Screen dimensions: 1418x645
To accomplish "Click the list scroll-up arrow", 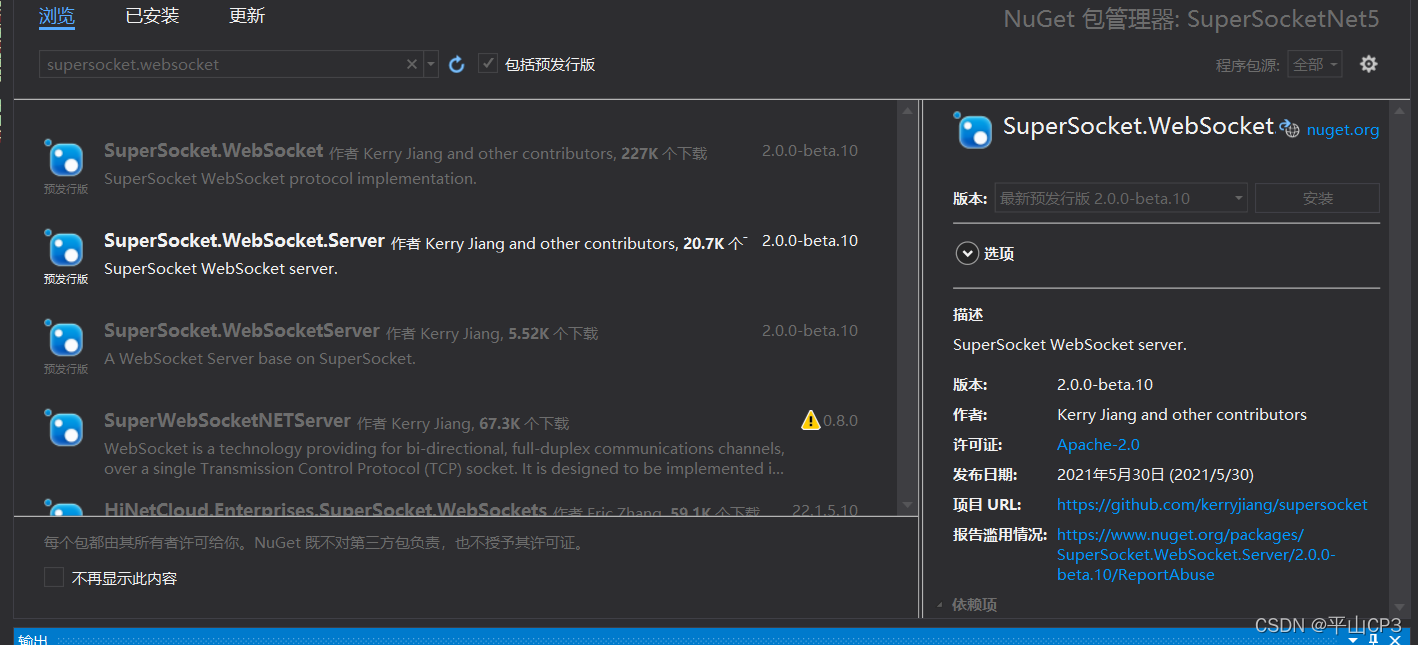I will tap(907, 109).
